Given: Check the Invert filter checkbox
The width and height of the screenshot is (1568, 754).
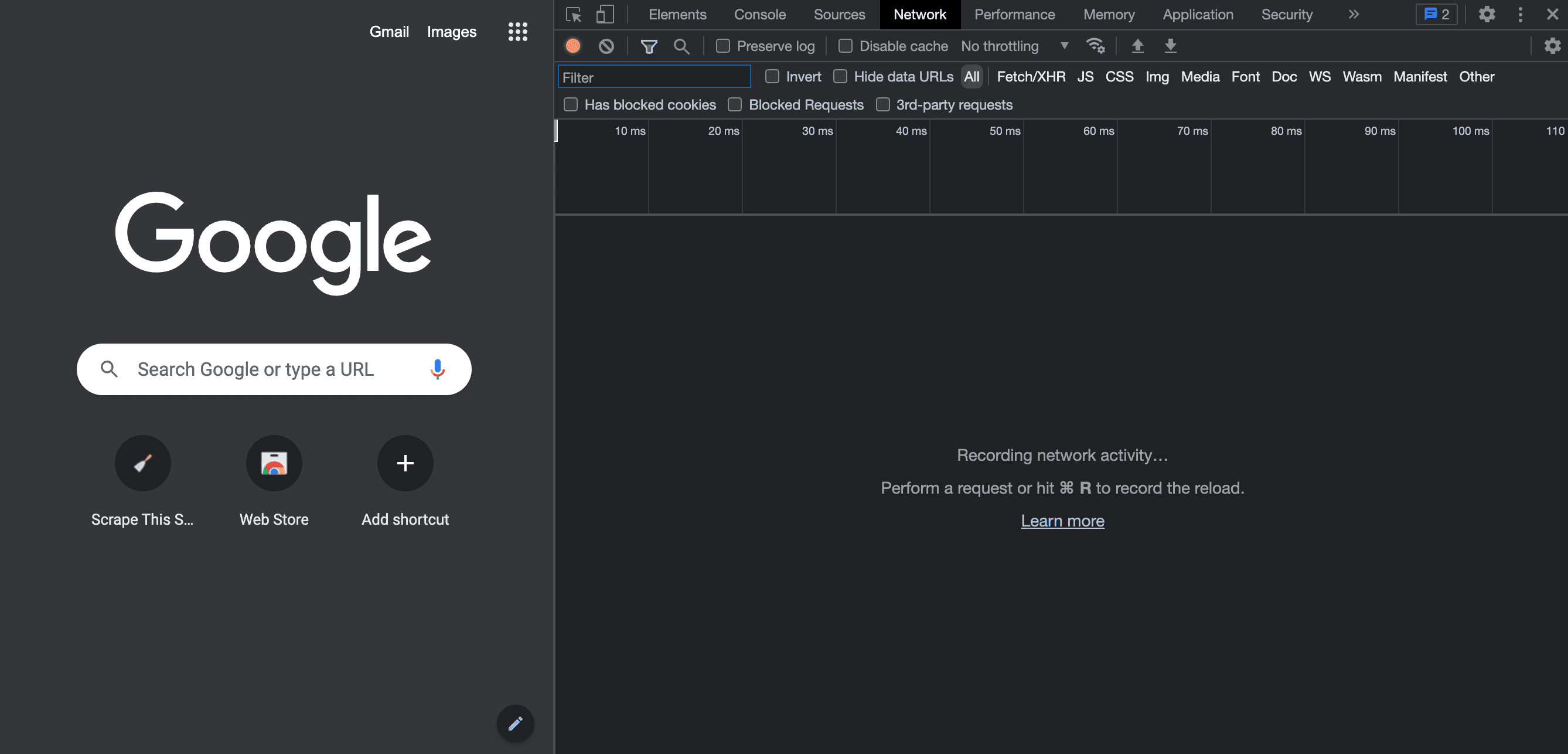Looking at the screenshot, I should coord(772,76).
